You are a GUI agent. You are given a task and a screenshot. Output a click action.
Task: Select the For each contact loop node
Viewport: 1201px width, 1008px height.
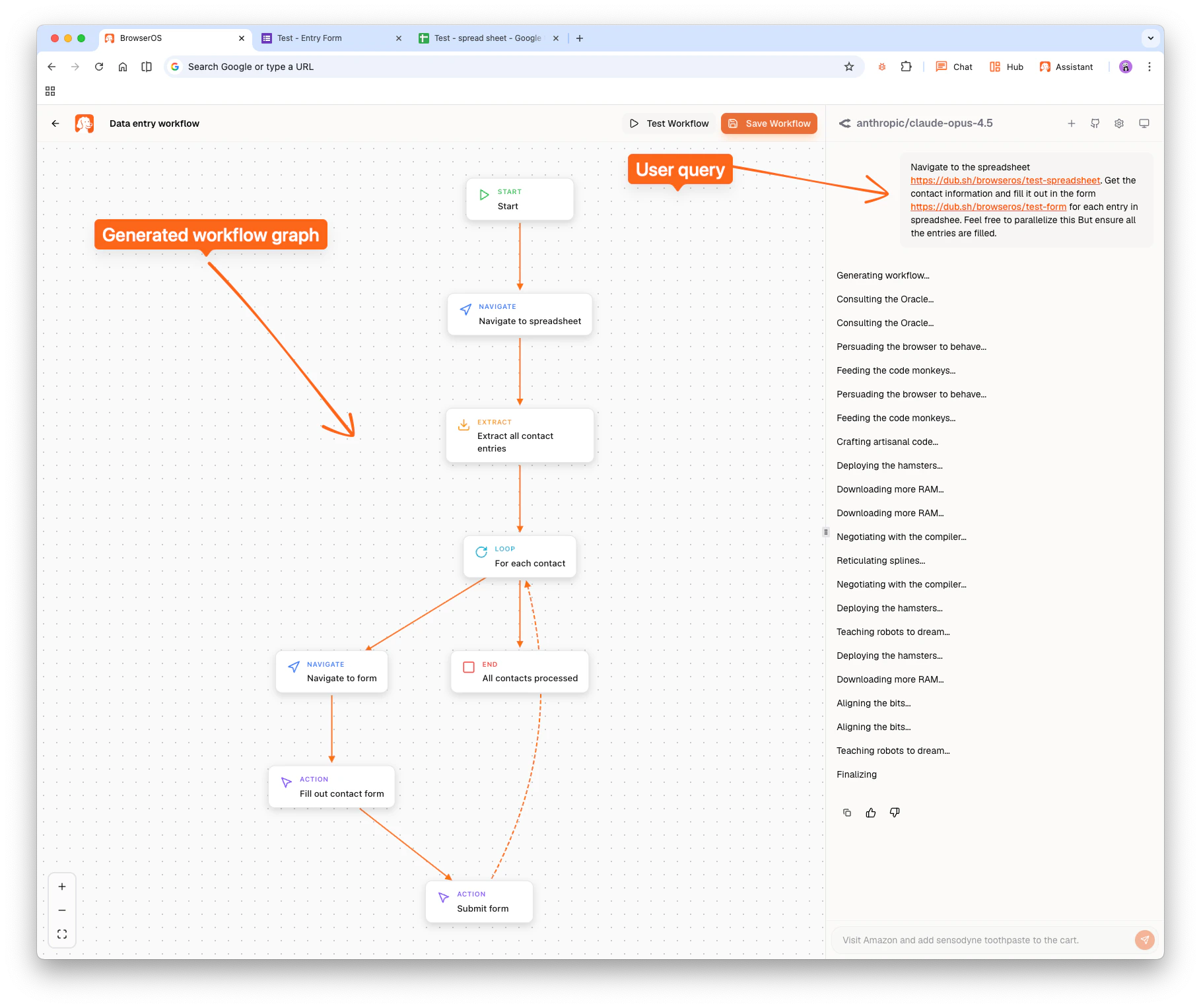tap(520, 556)
